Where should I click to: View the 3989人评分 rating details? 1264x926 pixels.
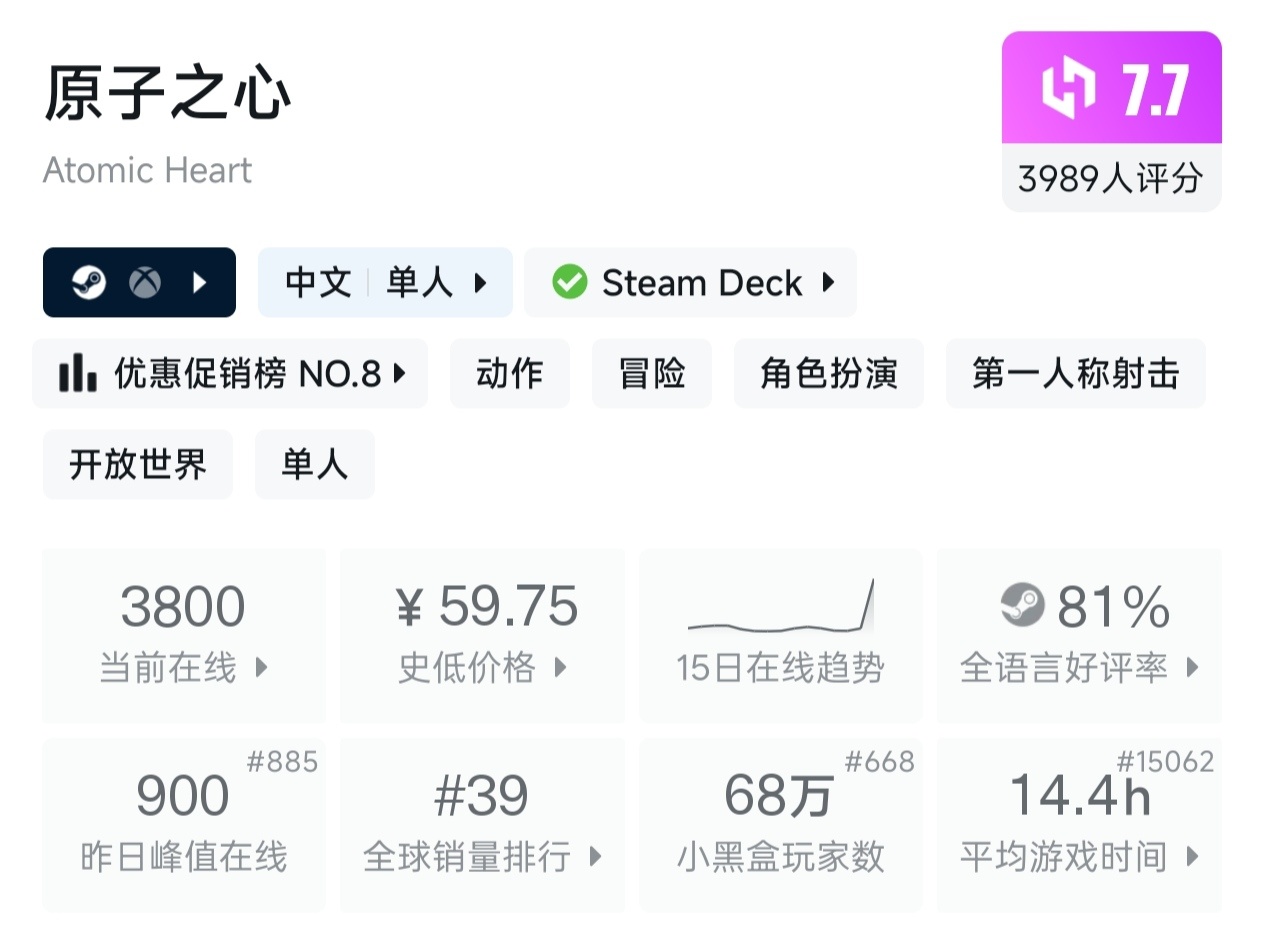[x=1110, y=179]
